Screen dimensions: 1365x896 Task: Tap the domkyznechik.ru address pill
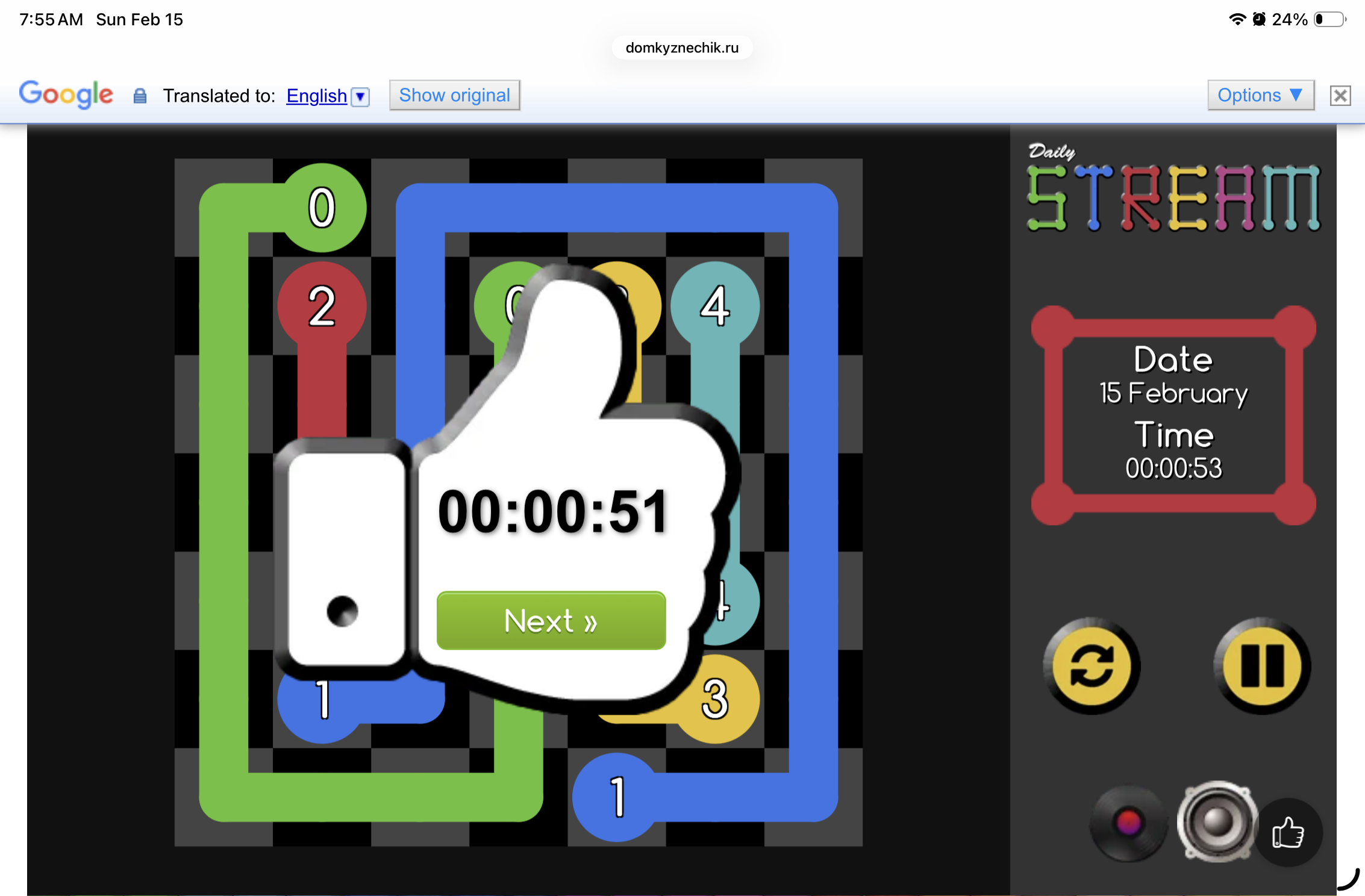tap(682, 48)
